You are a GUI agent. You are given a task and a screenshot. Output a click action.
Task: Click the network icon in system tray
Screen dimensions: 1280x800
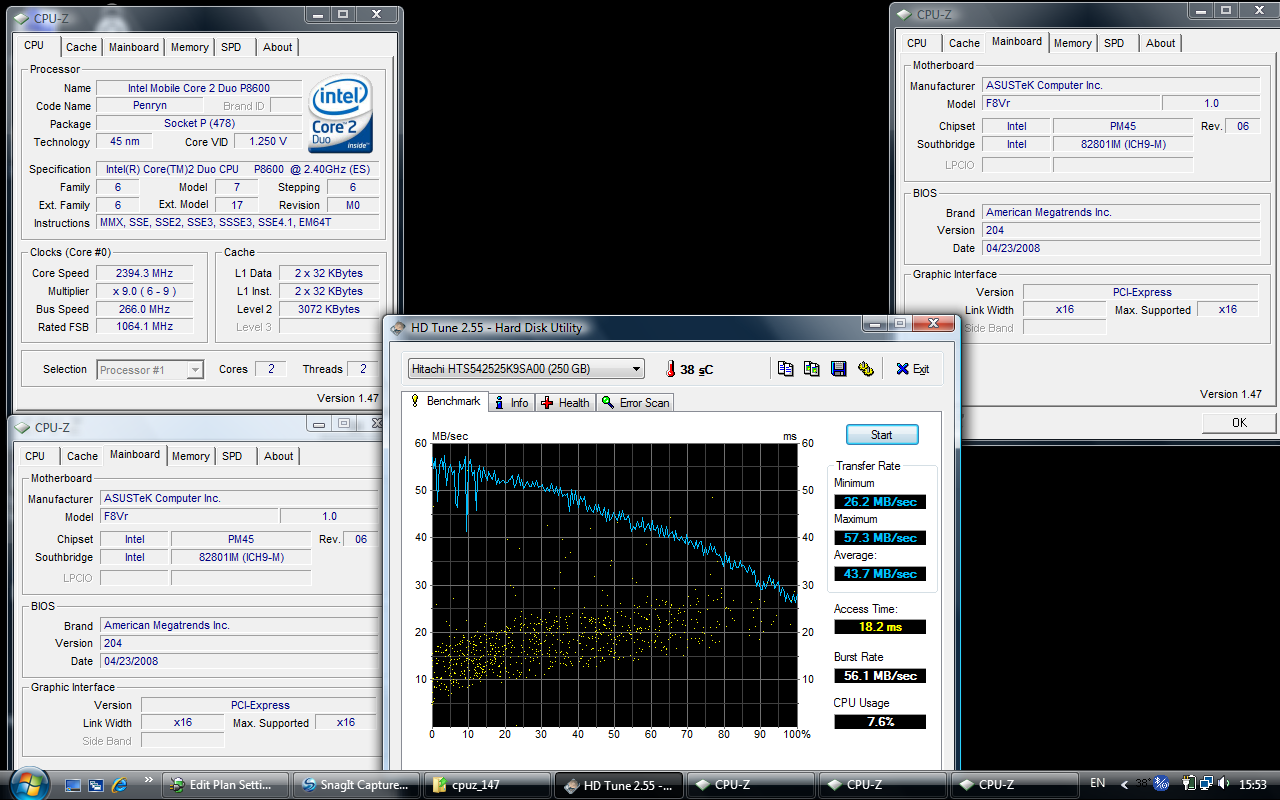click(x=1209, y=784)
